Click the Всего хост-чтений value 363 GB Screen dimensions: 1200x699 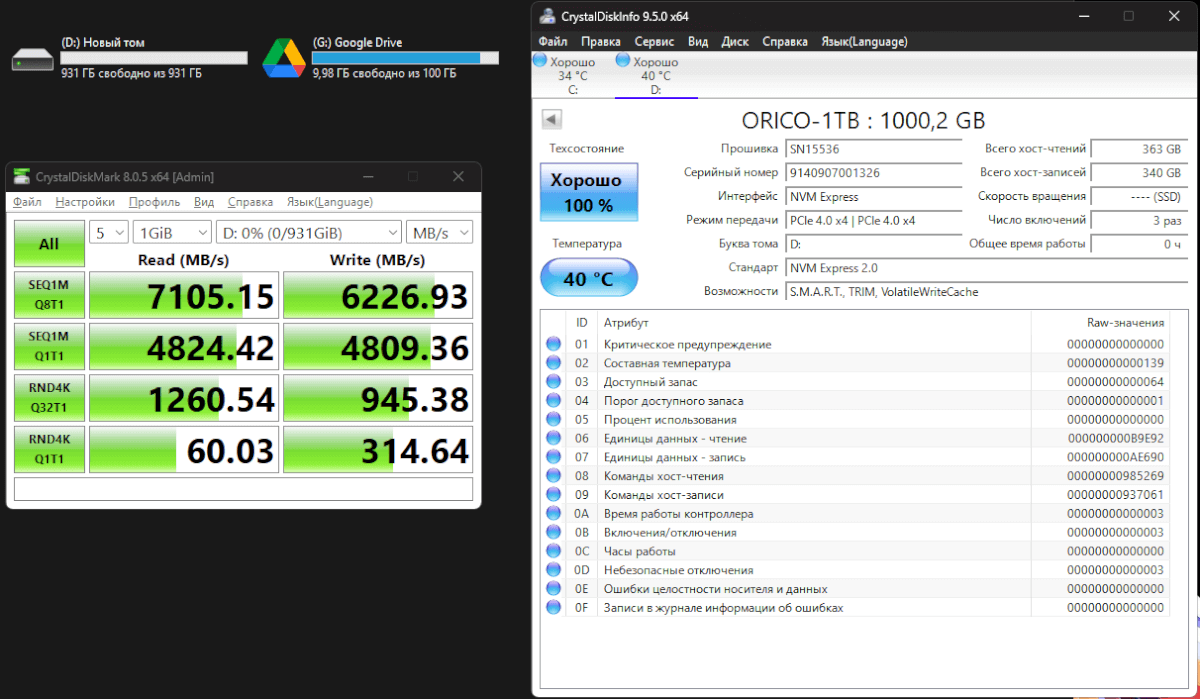pos(1139,148)
